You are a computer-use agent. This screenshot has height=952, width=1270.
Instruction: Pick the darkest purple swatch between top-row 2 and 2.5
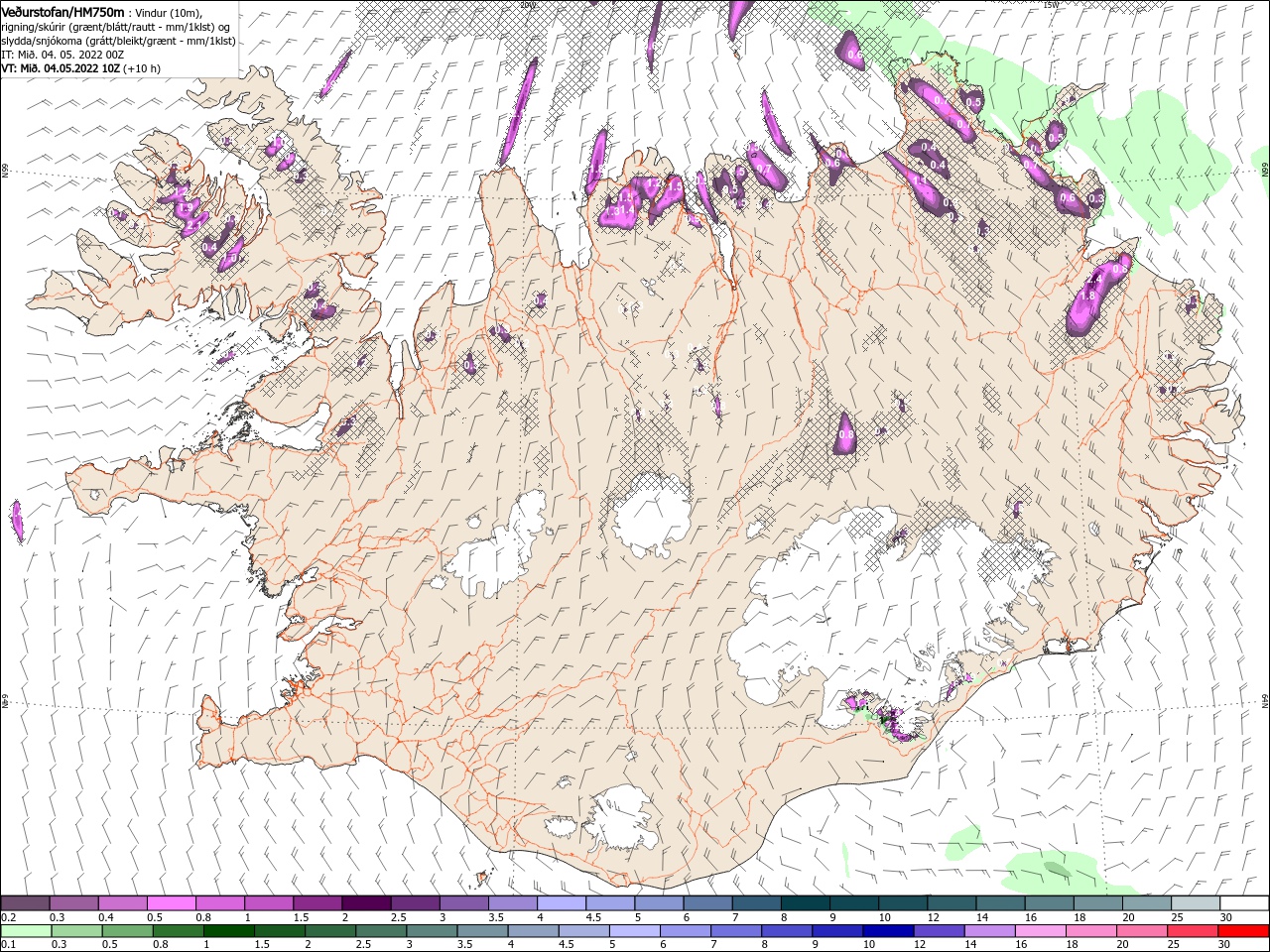click(366, 903)
